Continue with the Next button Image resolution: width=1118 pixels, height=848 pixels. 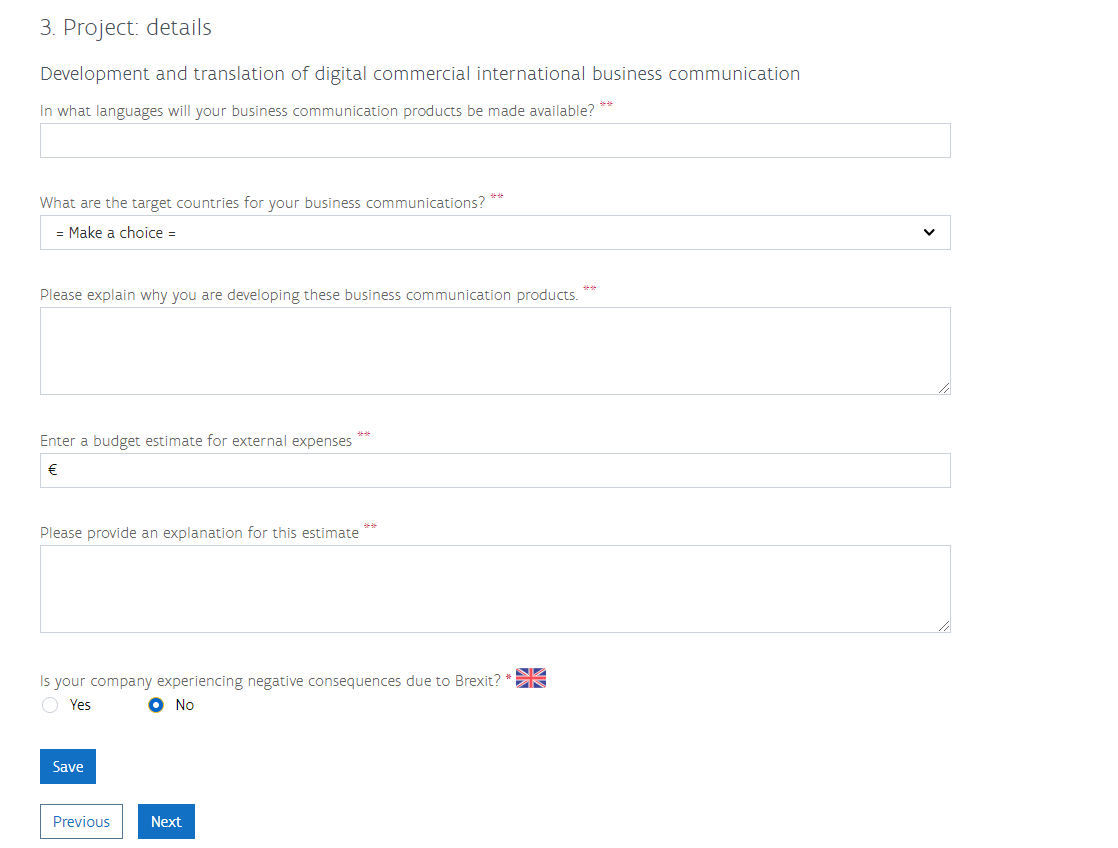pyautogui.click(x=166, y=822)
